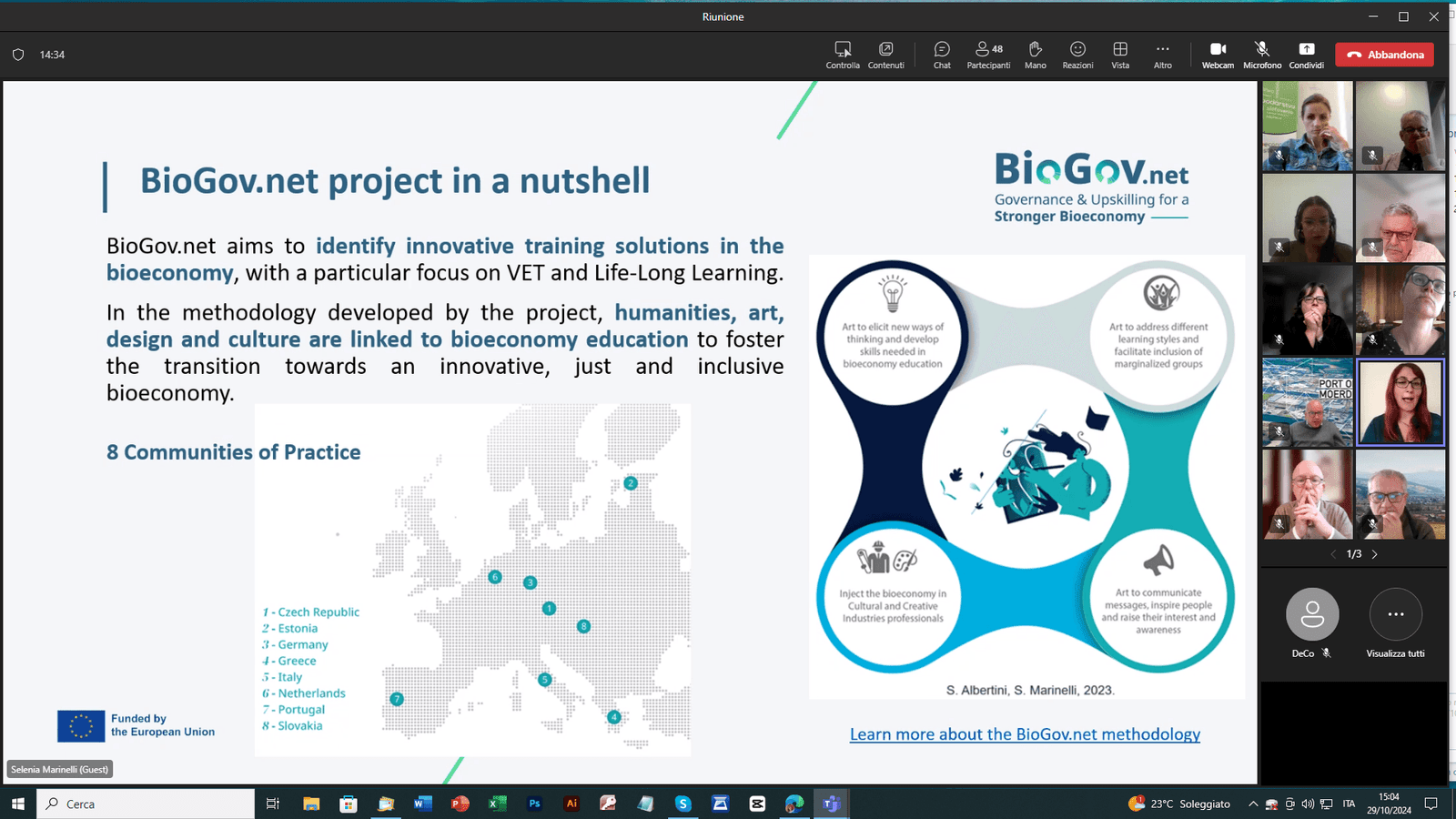Viewport: 1456px width, 819px height.
Task: Open the 'Learn more about the BioGov.net methodology' link
Action: (x=1025, y=734)
